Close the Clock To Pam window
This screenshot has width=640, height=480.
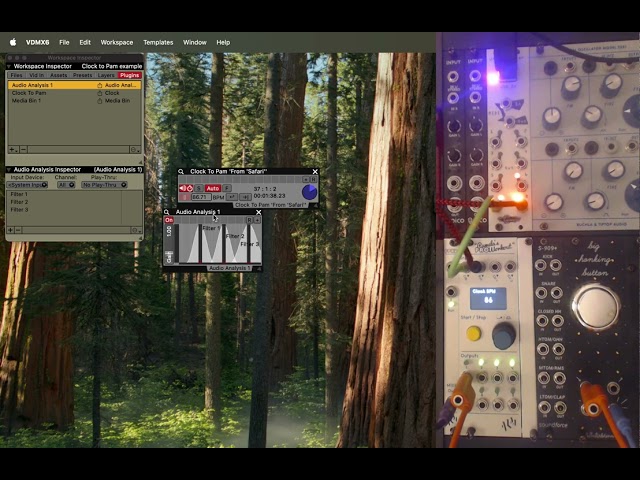pyautogui.click(x=315, y=171)
